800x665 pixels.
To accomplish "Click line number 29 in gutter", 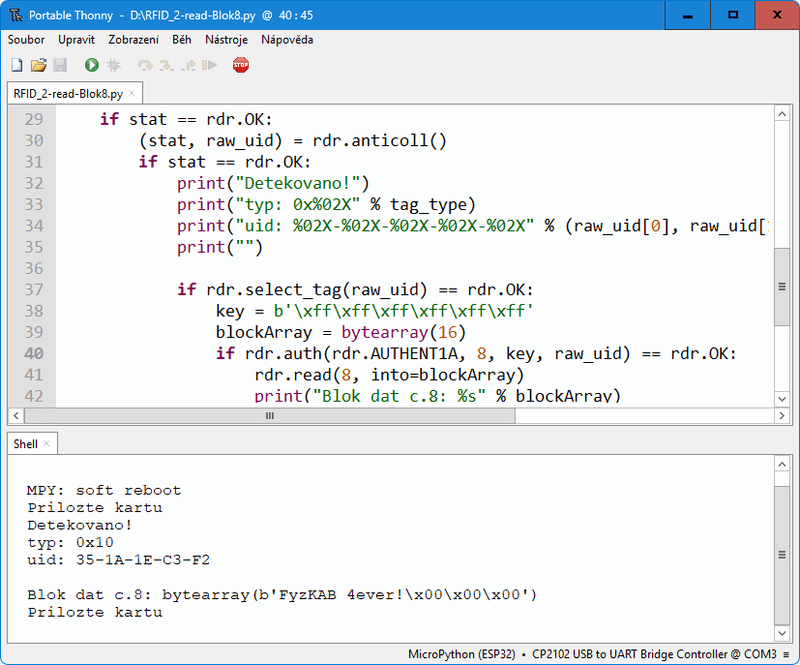I will [34, 119].
